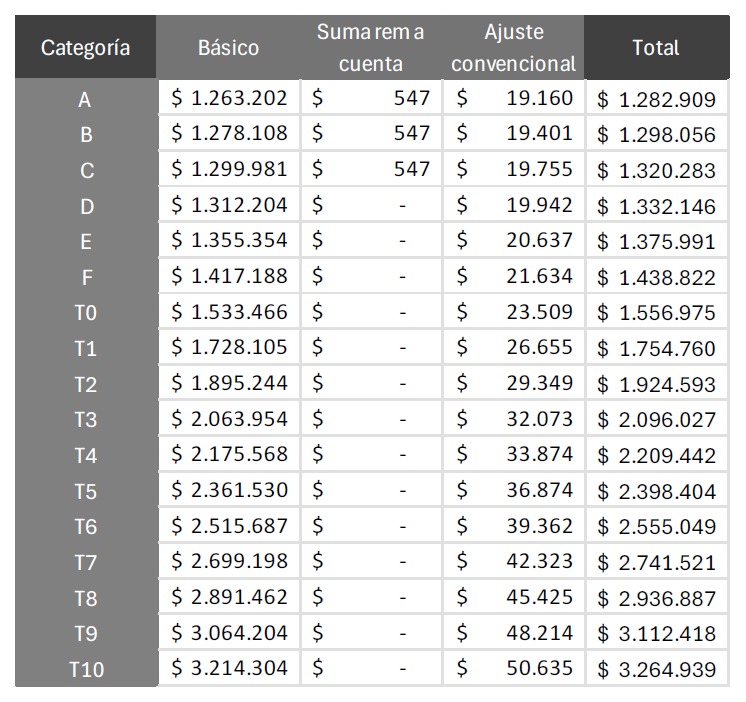Click the T7 category cell

(86, 562)
